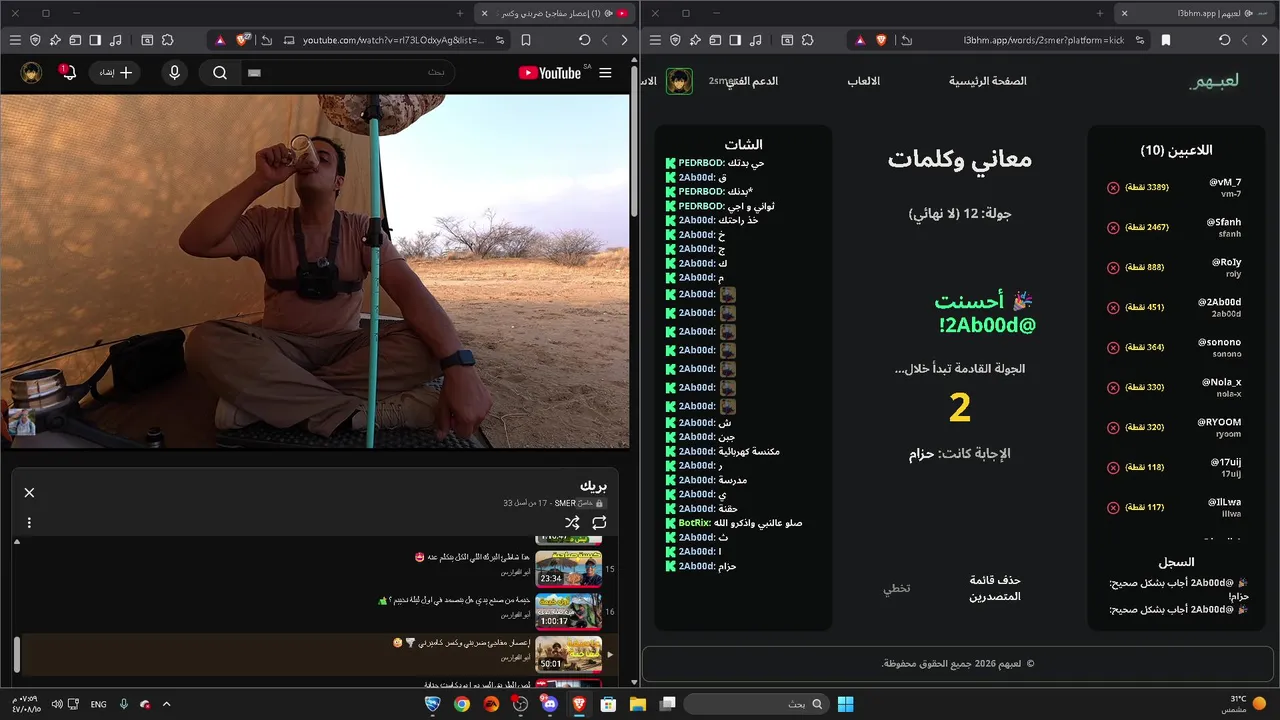The height and width of the screenshot is (720, 1280).
Task: Select l3bhm.app browser tab
Action: click(x=1195, y=13)
